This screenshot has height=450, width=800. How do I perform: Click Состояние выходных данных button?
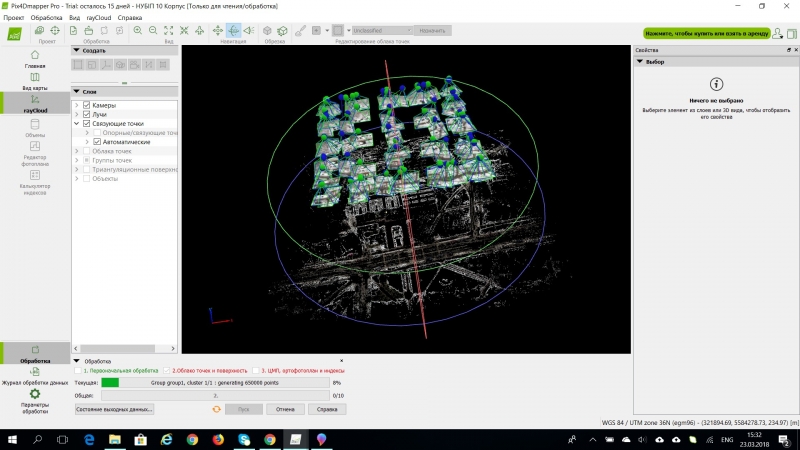pos(114,409)
